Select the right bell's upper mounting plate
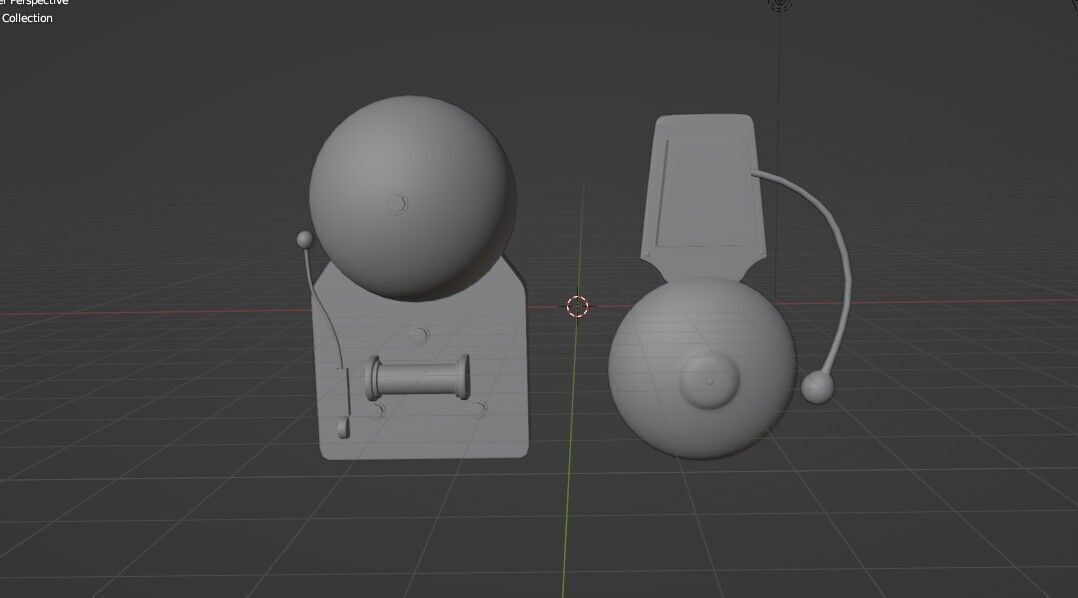The height and width of the screenshot is (598, 1078). tap(703, 196)
